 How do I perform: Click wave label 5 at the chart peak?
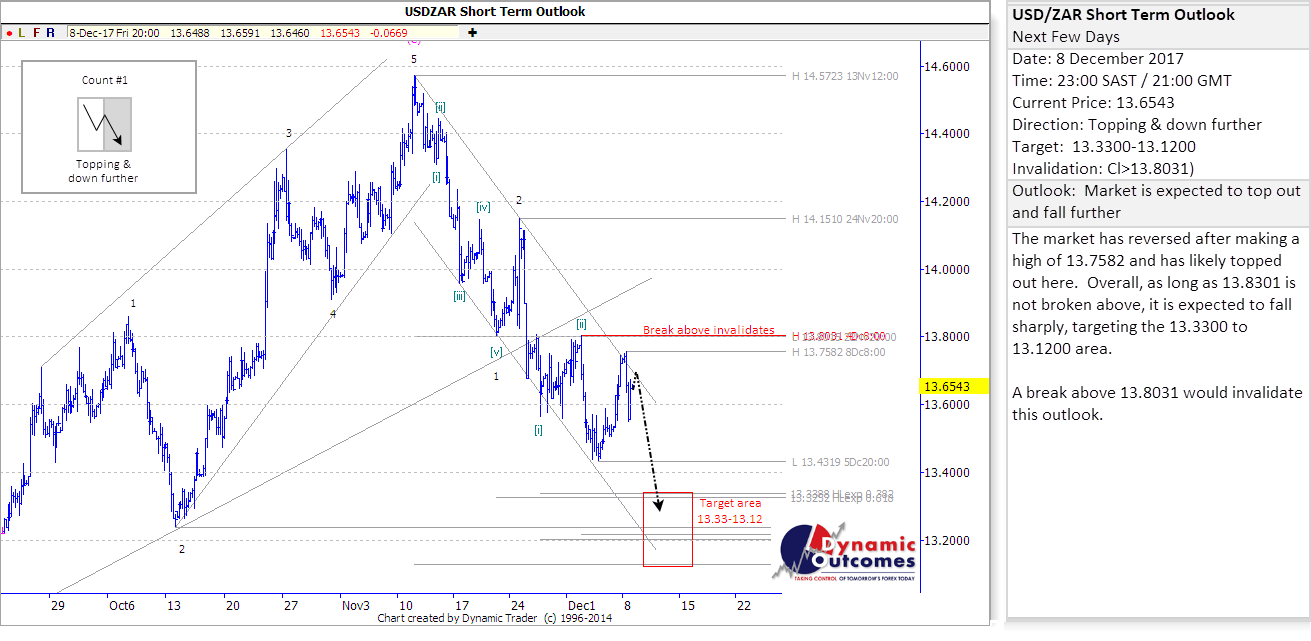[414, 60]
